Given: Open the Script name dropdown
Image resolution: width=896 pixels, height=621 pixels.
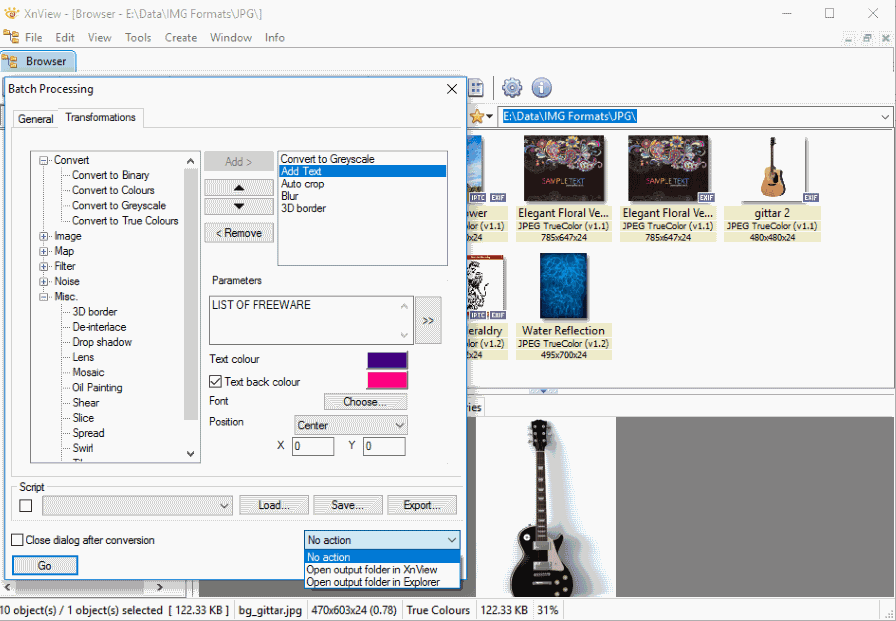Looking at the screenshot, I should tap(137, 506).
